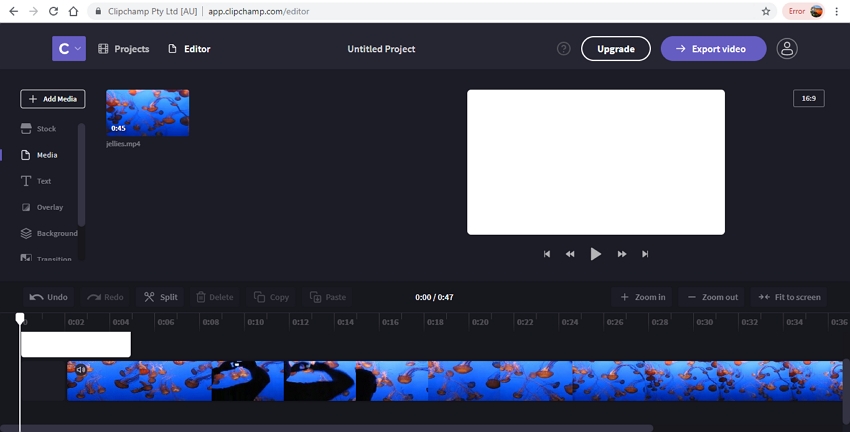
Task: Click Split in the timeline toolbar
Action: tap(160, 297)
